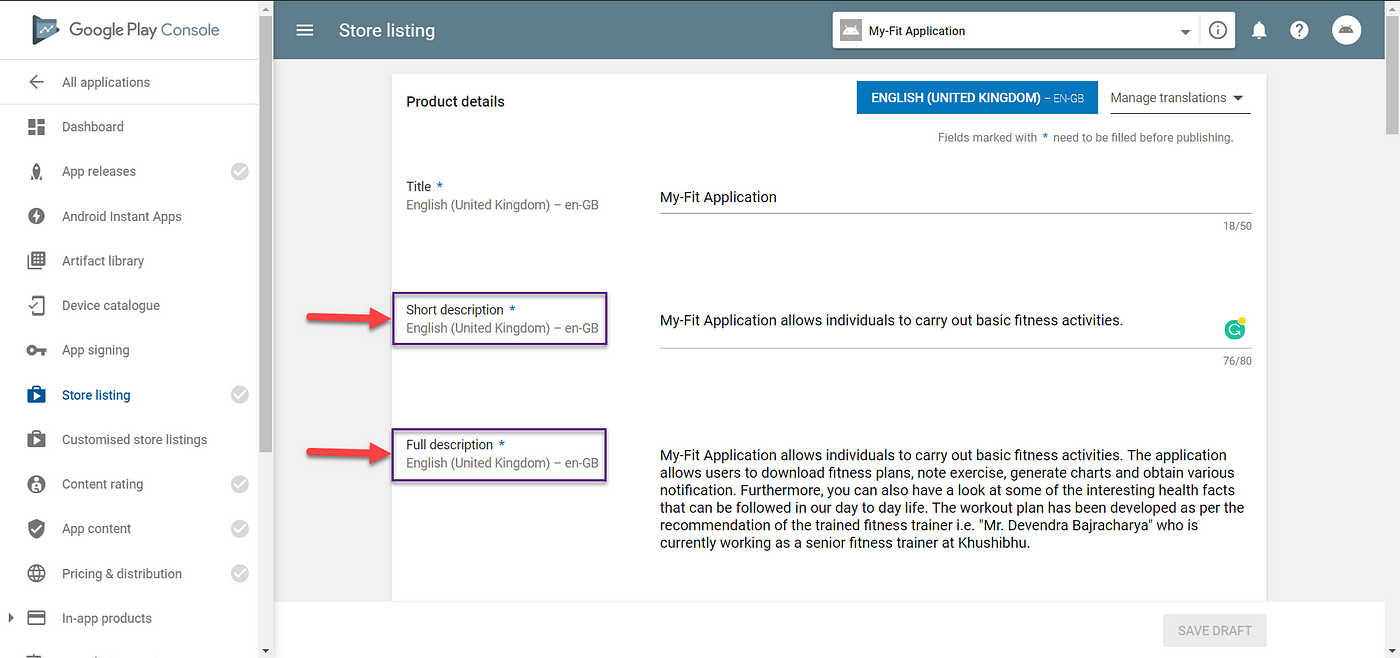Click the Customised store listings icon

(x=37, y=439)
